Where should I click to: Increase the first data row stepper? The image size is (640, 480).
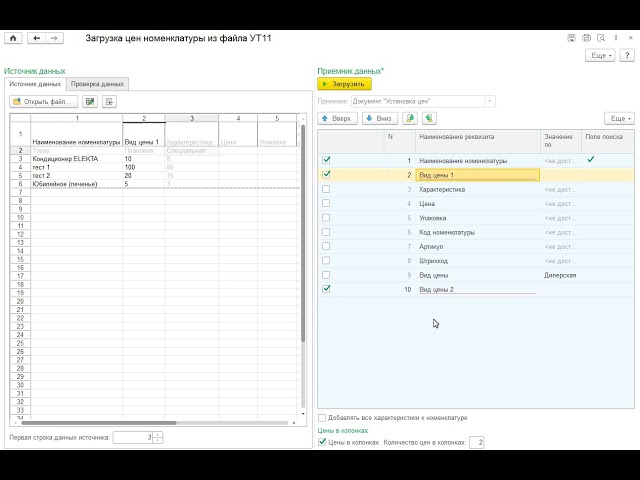158,434
